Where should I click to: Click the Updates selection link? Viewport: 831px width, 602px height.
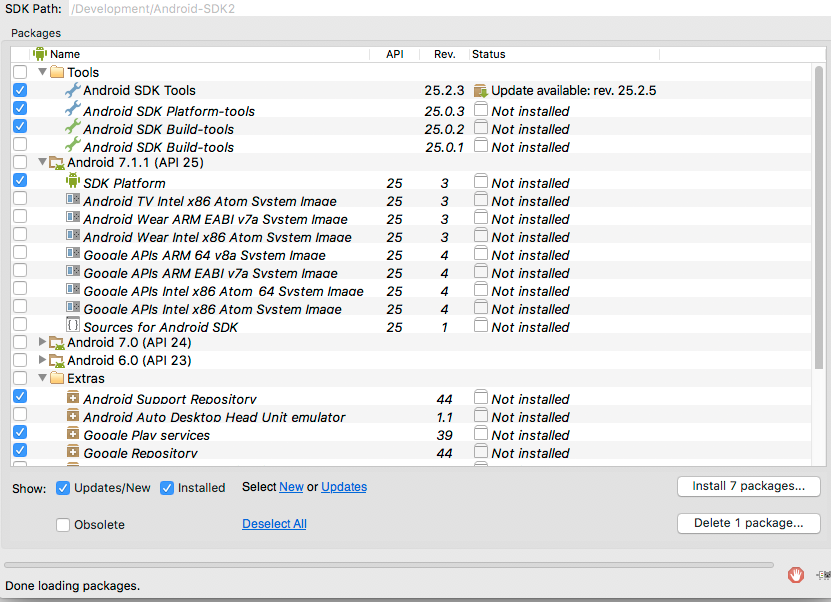click(x=344, y=487)
